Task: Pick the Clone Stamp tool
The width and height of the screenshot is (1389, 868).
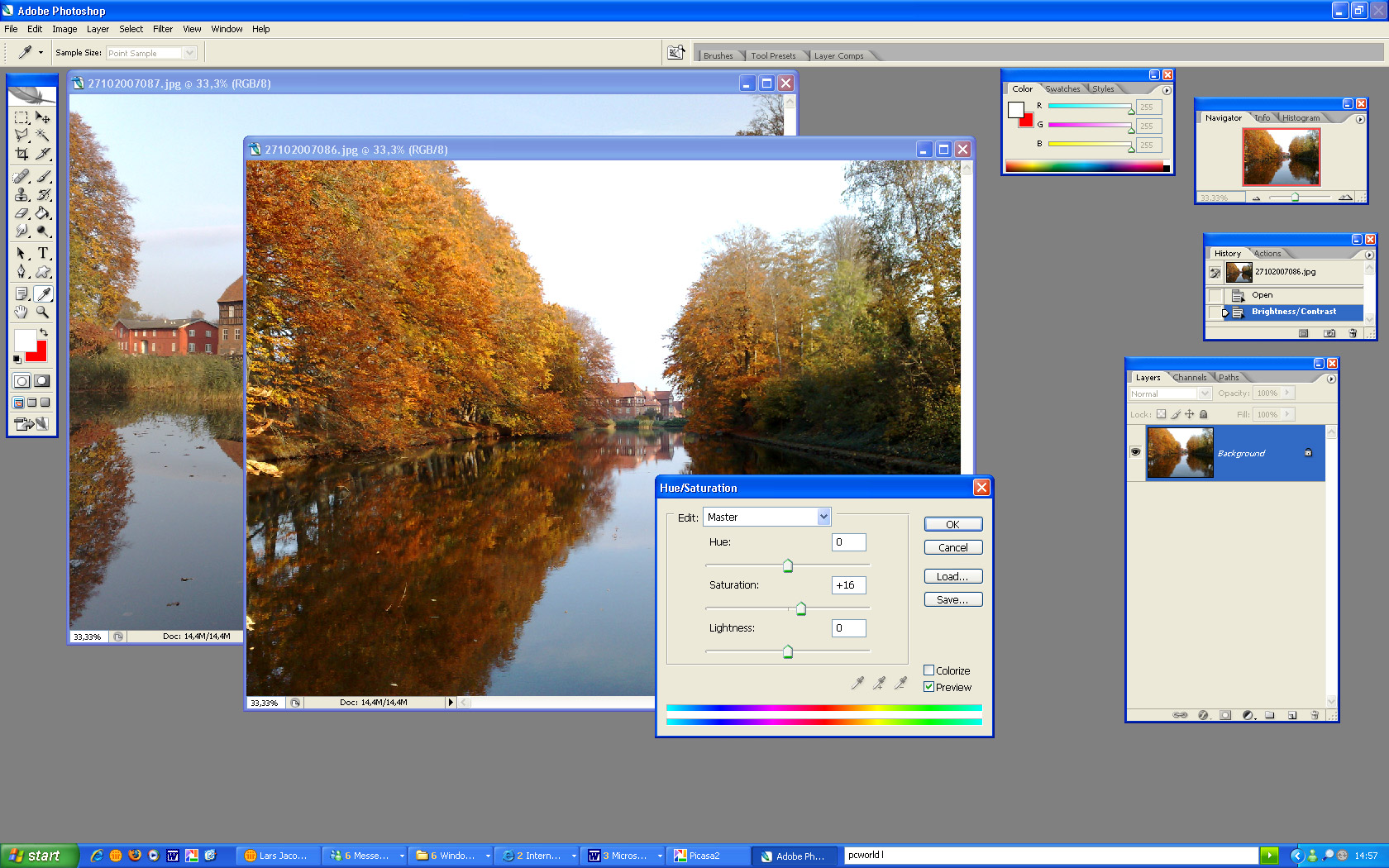Action: point(21,195)
